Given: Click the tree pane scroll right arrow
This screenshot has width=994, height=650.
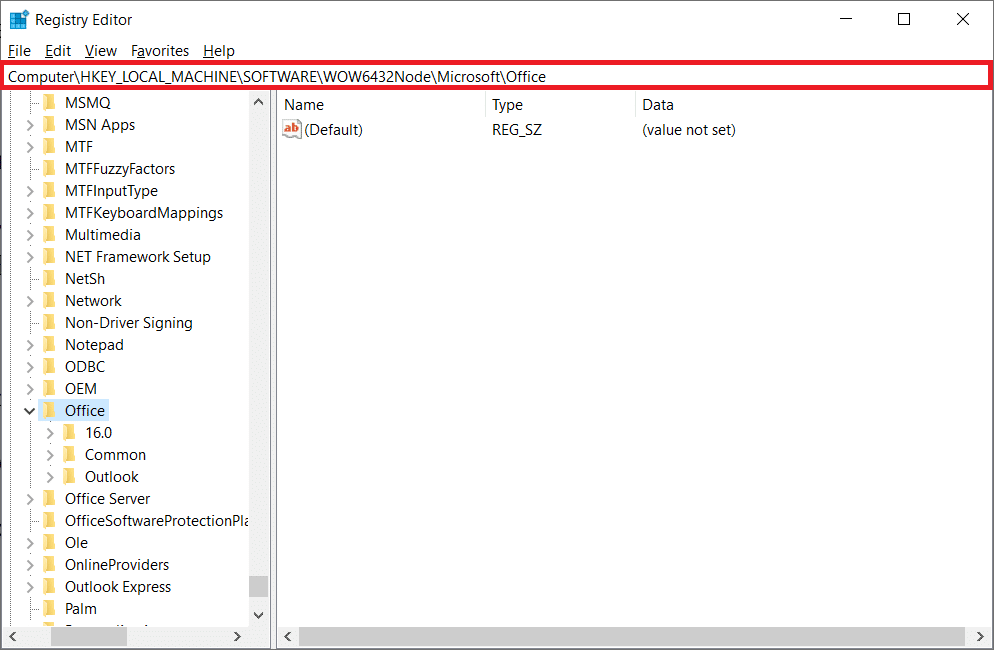Looking at the screenshot, I should [238, 637].
